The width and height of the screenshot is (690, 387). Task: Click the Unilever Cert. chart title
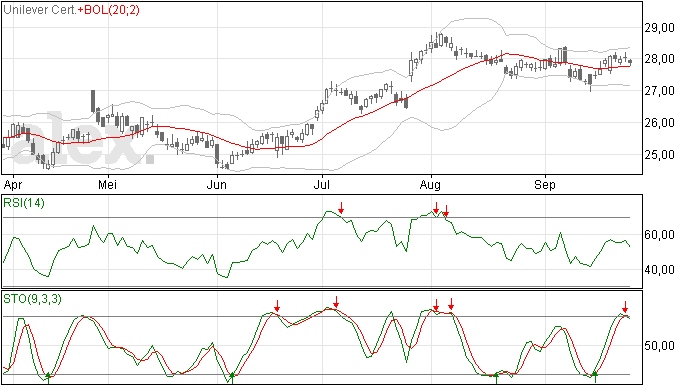(40, 10)
